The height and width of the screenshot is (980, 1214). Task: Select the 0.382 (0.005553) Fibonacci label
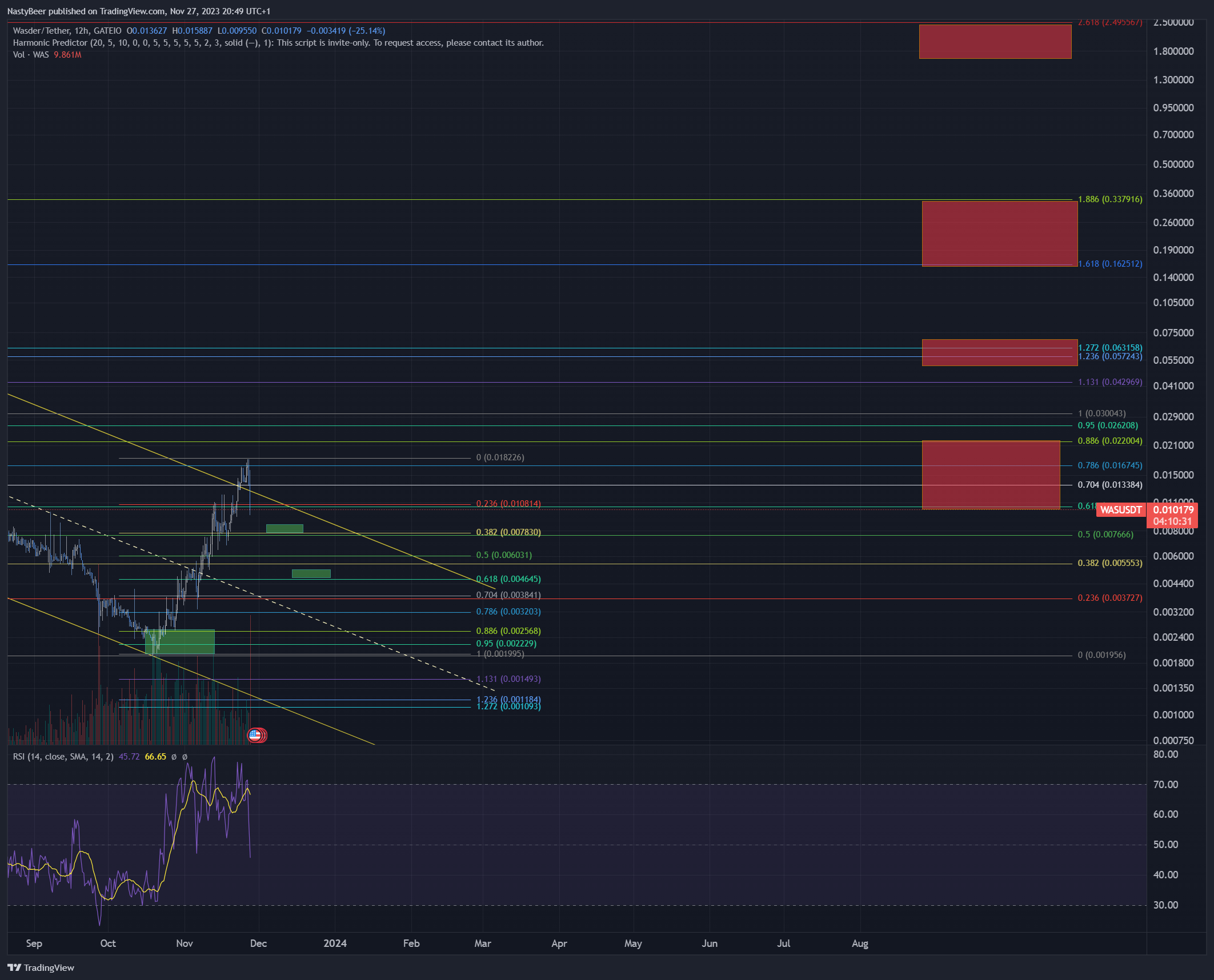tap(1110, 563)
